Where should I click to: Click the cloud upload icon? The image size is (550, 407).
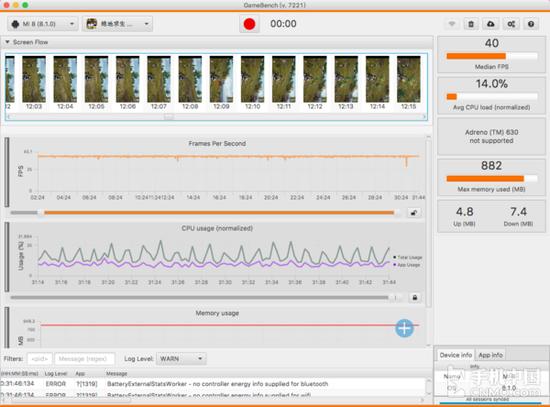(x=491, y=24)
